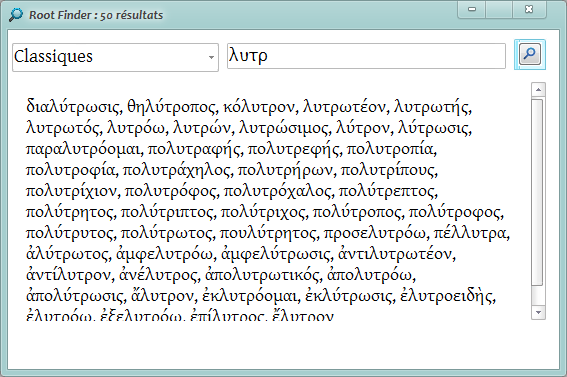The height and width of the screenshot is (377, 567).
Task: Click the word ἐκλύτρωσις
Action: pyautogui.click(x=349, y=296)
